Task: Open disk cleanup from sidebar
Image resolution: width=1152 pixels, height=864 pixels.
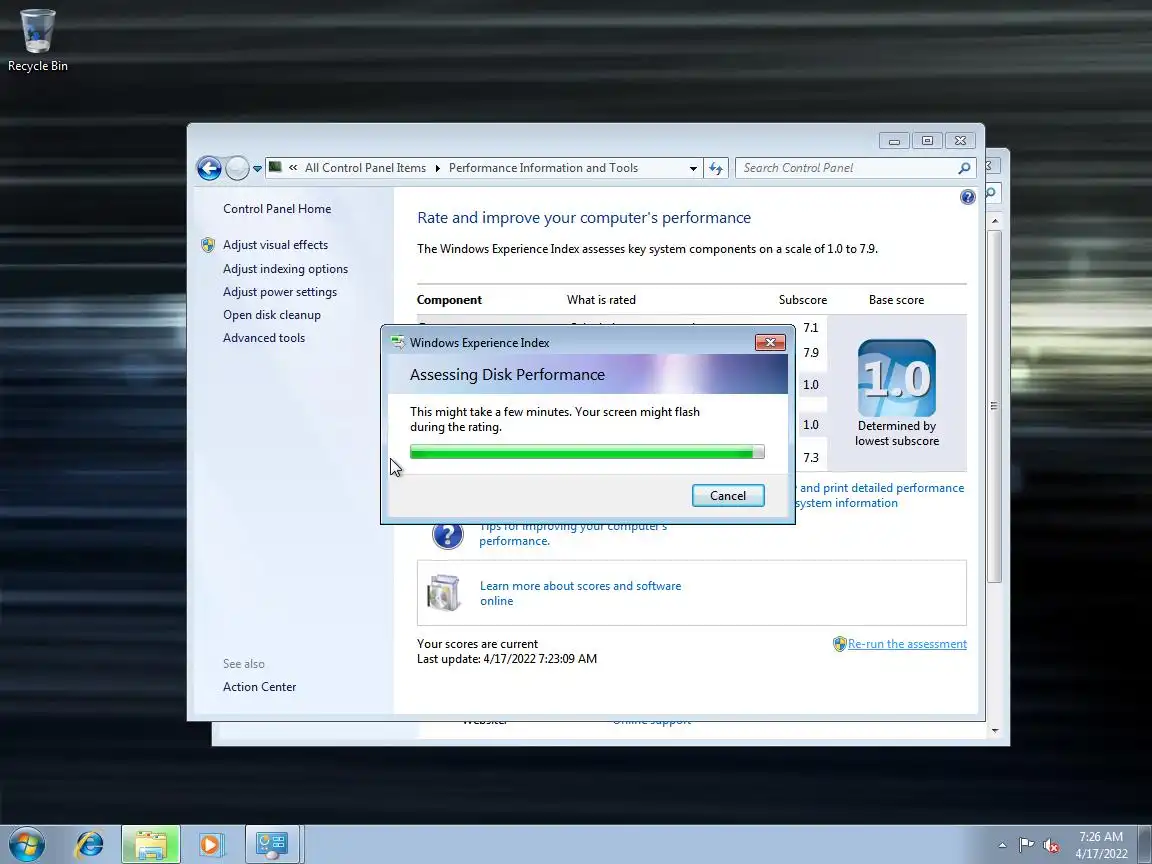Action: click(272, 314)
